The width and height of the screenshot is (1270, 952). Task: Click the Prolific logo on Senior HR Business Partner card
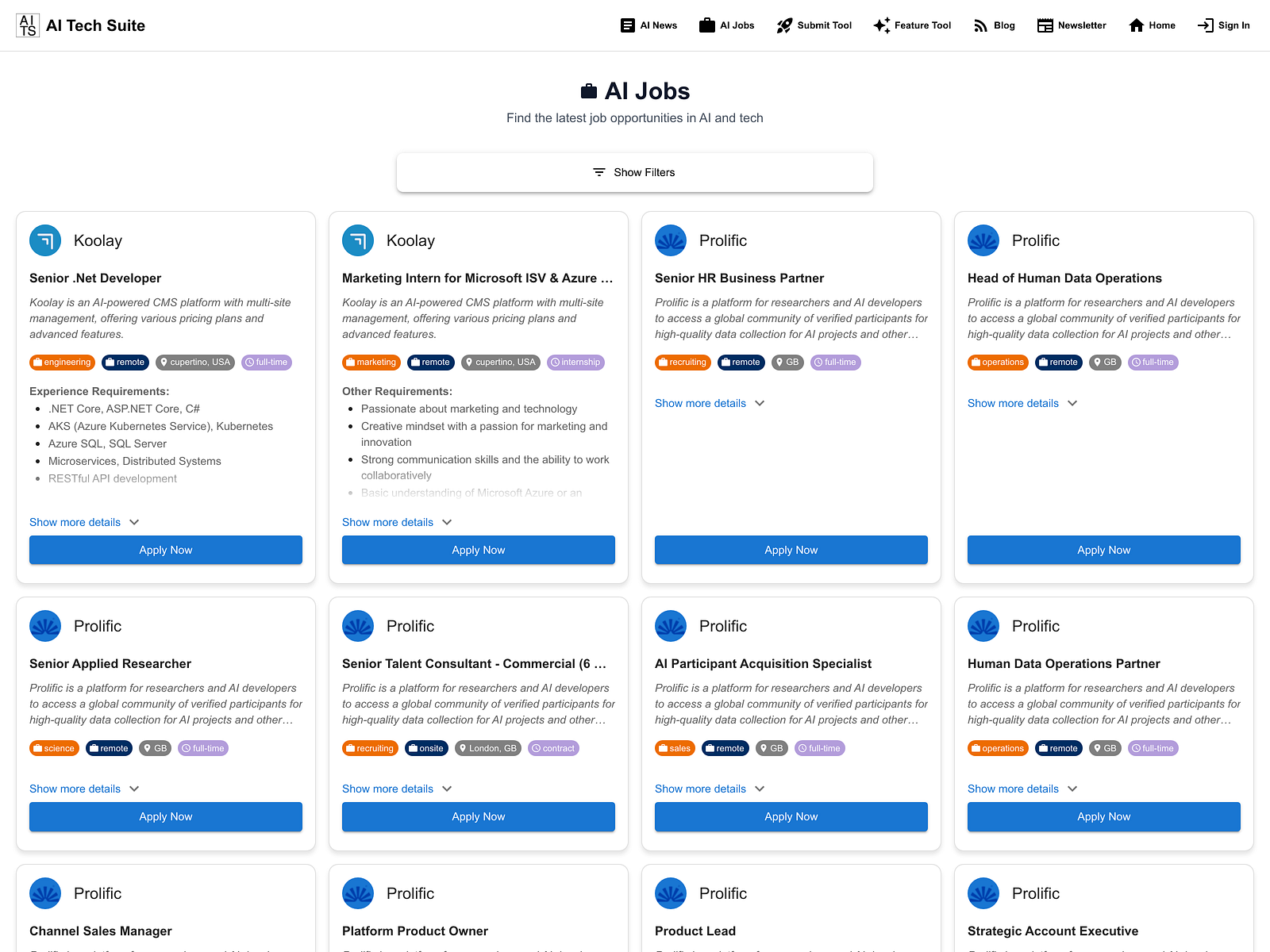[x=671, y=240]
